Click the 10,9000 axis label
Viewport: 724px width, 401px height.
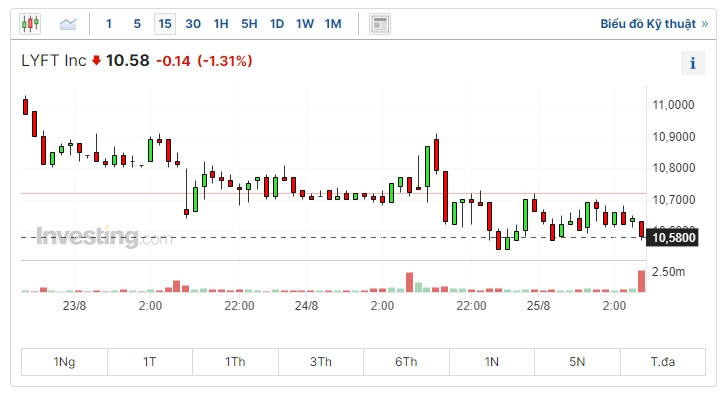click(x=673, y=137)
